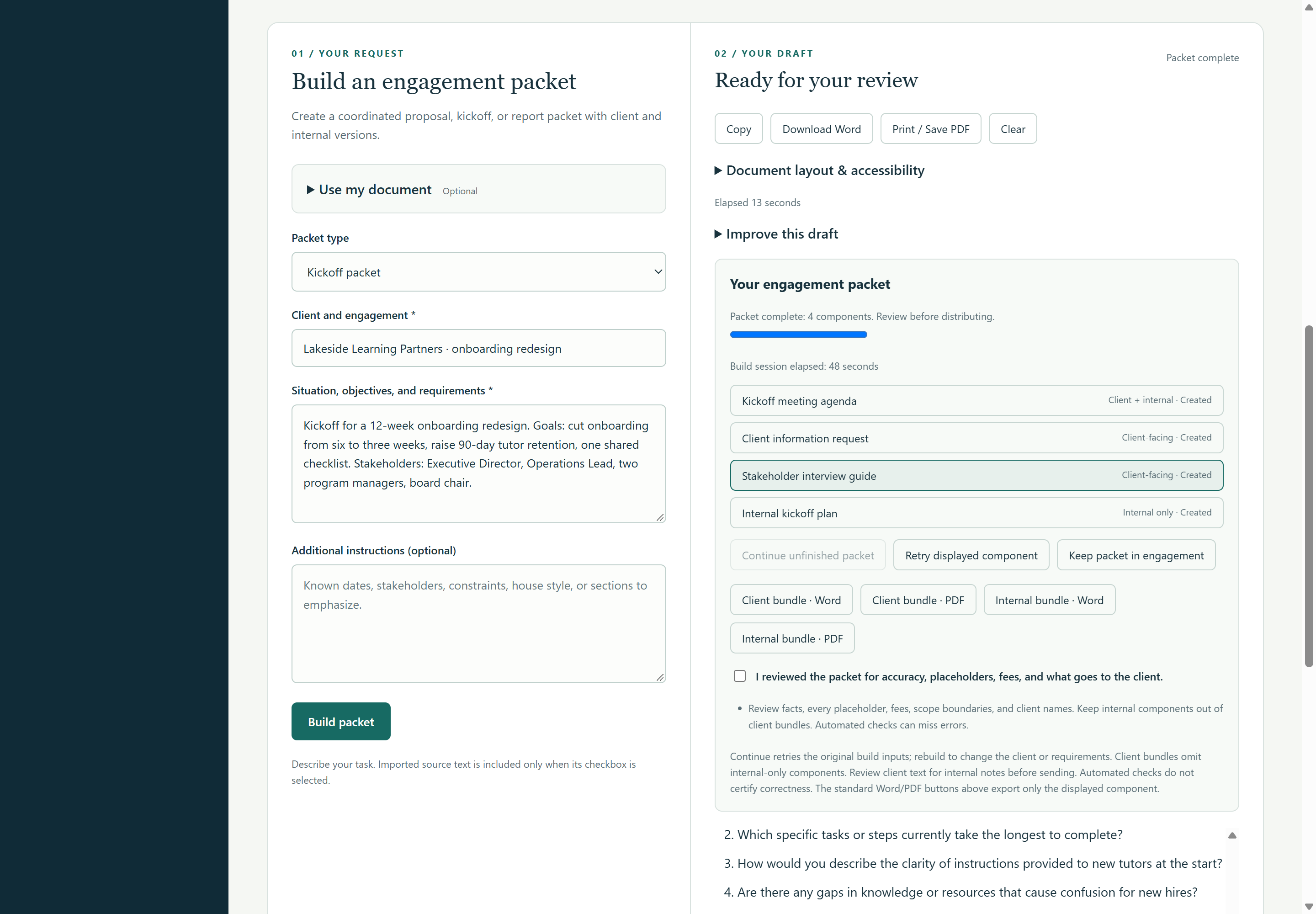
Task: Click the Elapsed 13 seconds text
Action: (757, 203)
